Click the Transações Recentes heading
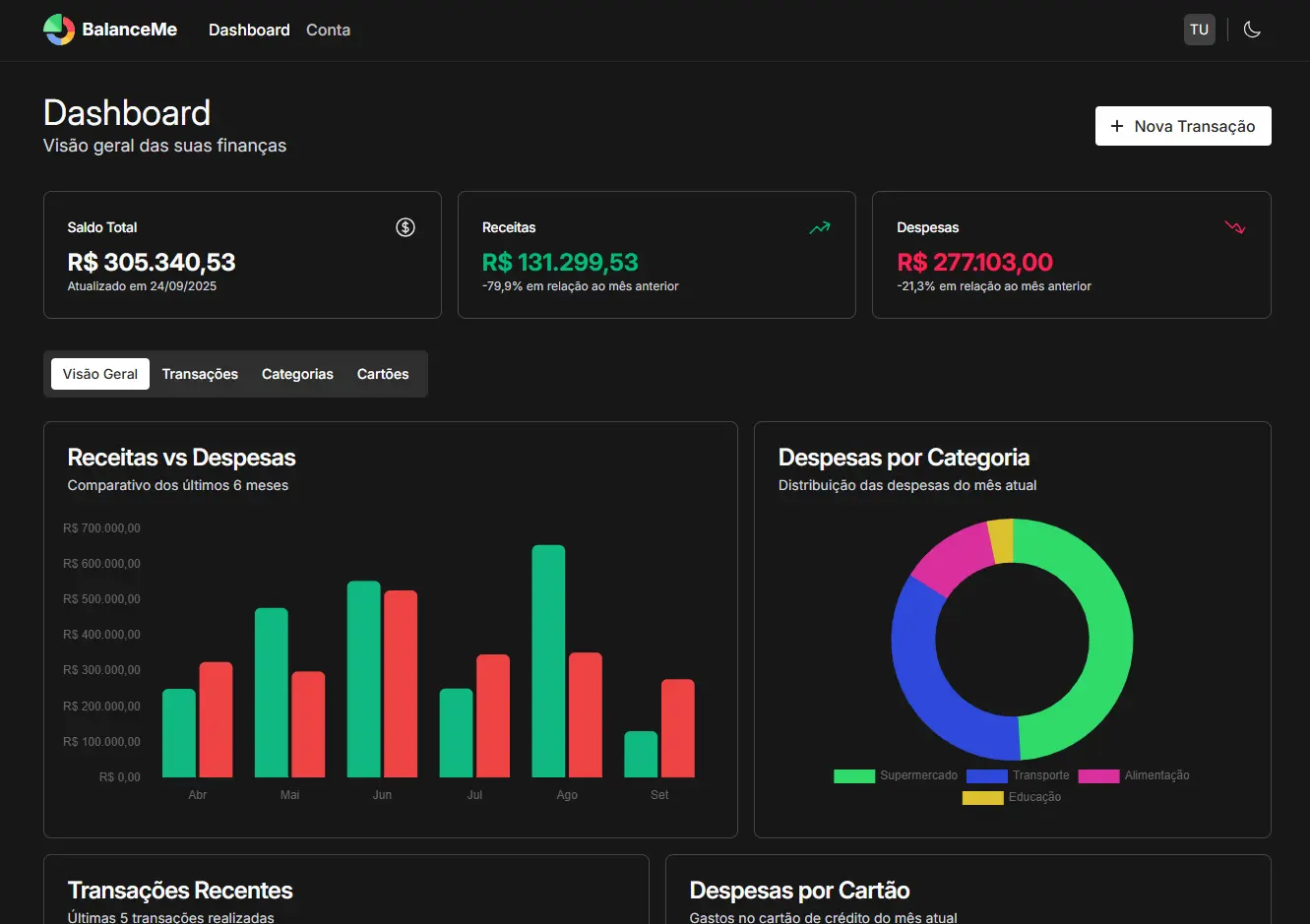1310x924 pixels. coord(180,891)
